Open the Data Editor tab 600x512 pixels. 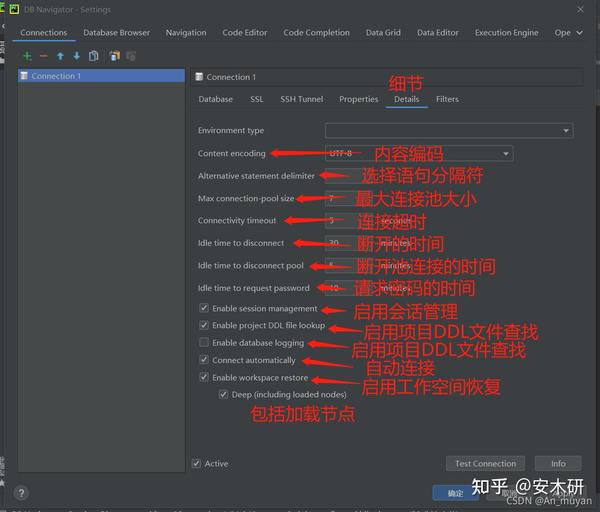point(438,33)
